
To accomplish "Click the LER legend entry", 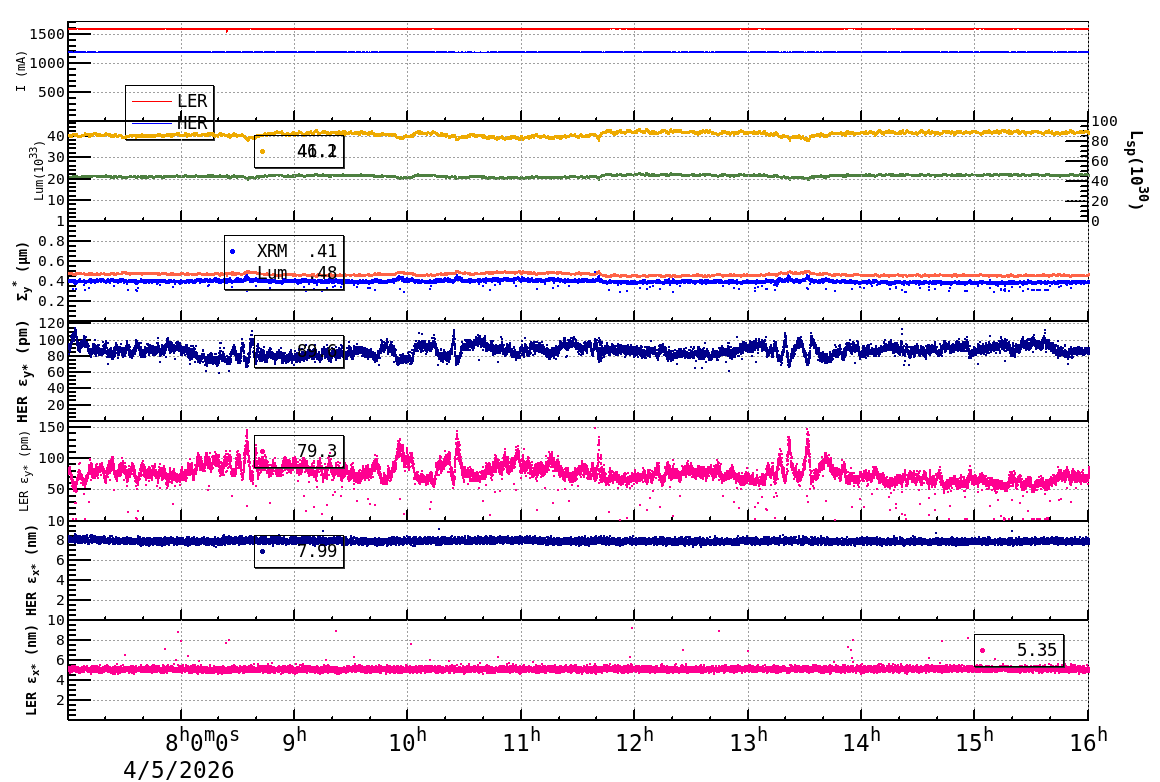I will [169, 101].
